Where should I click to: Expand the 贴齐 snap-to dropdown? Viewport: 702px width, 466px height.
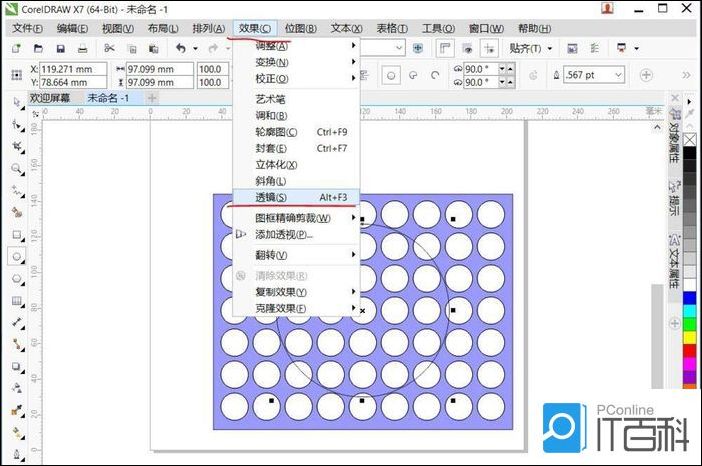tap(531, 48)
